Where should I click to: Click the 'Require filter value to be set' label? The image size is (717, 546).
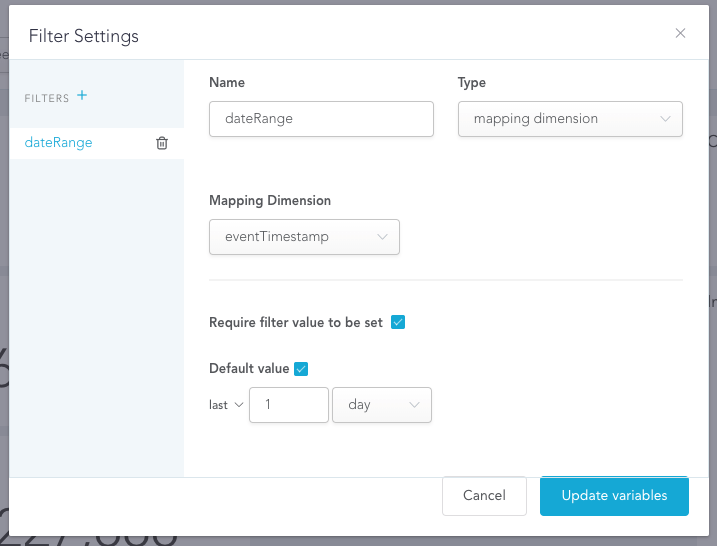pyautogui.click(x=295, y=322)
